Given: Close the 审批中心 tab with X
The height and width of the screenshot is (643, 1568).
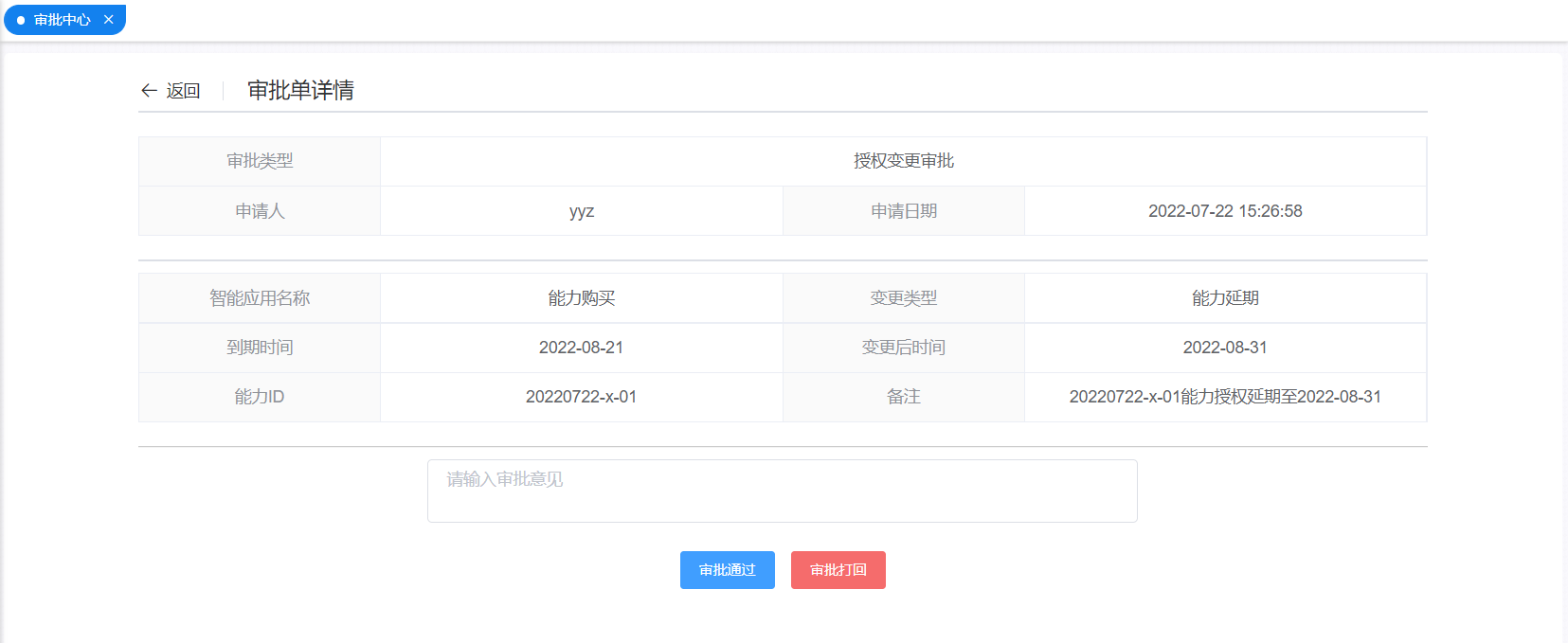Looking at the screenshot, I should (109, 20).
